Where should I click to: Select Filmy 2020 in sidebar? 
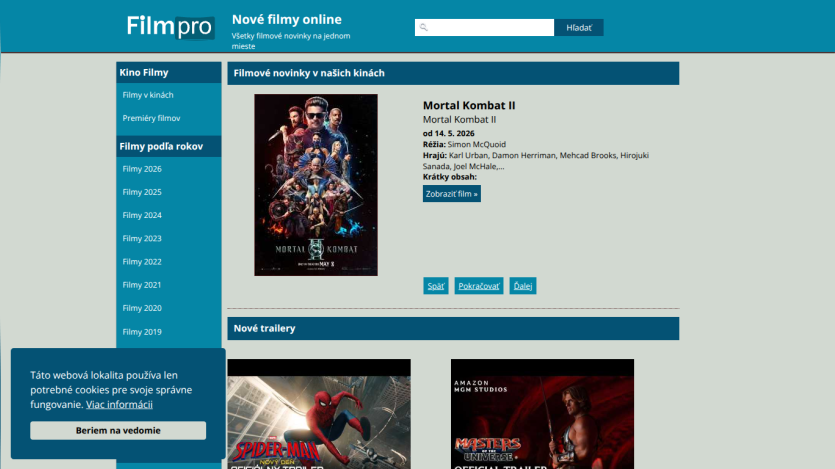[142, 308]
